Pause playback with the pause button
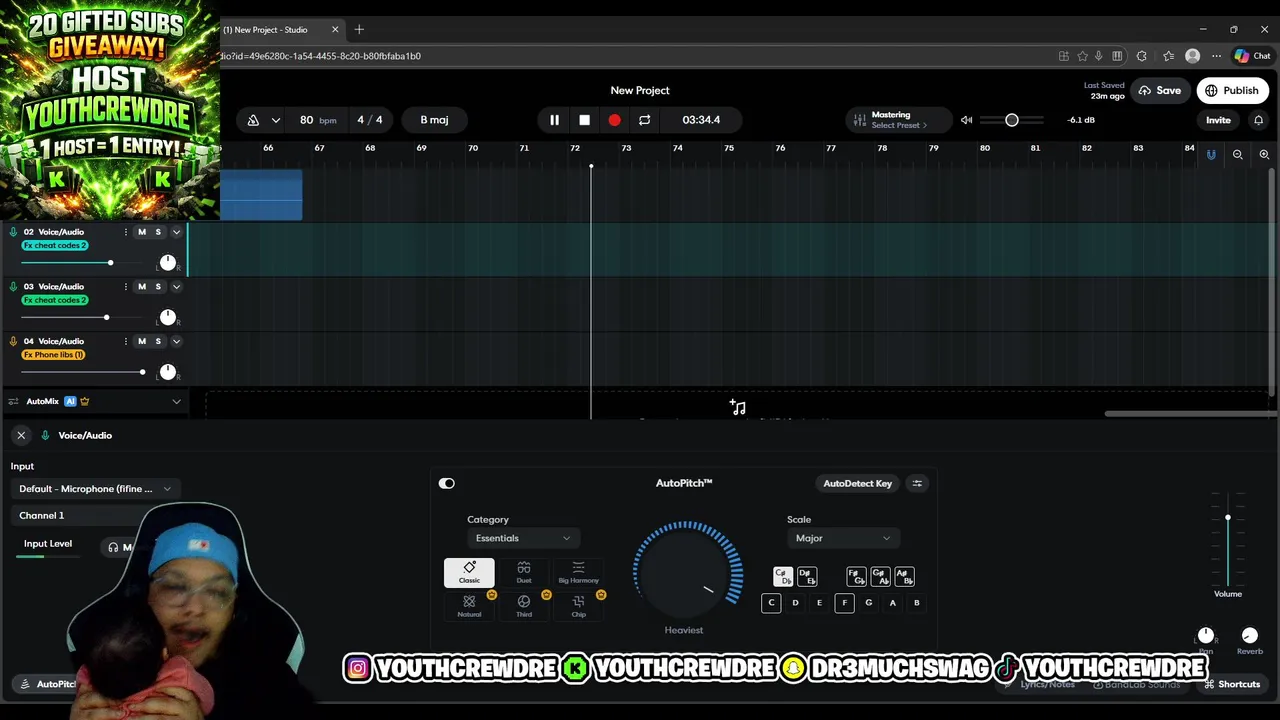Viewport: 1280px width, 720px height. (x=554, y=120)
